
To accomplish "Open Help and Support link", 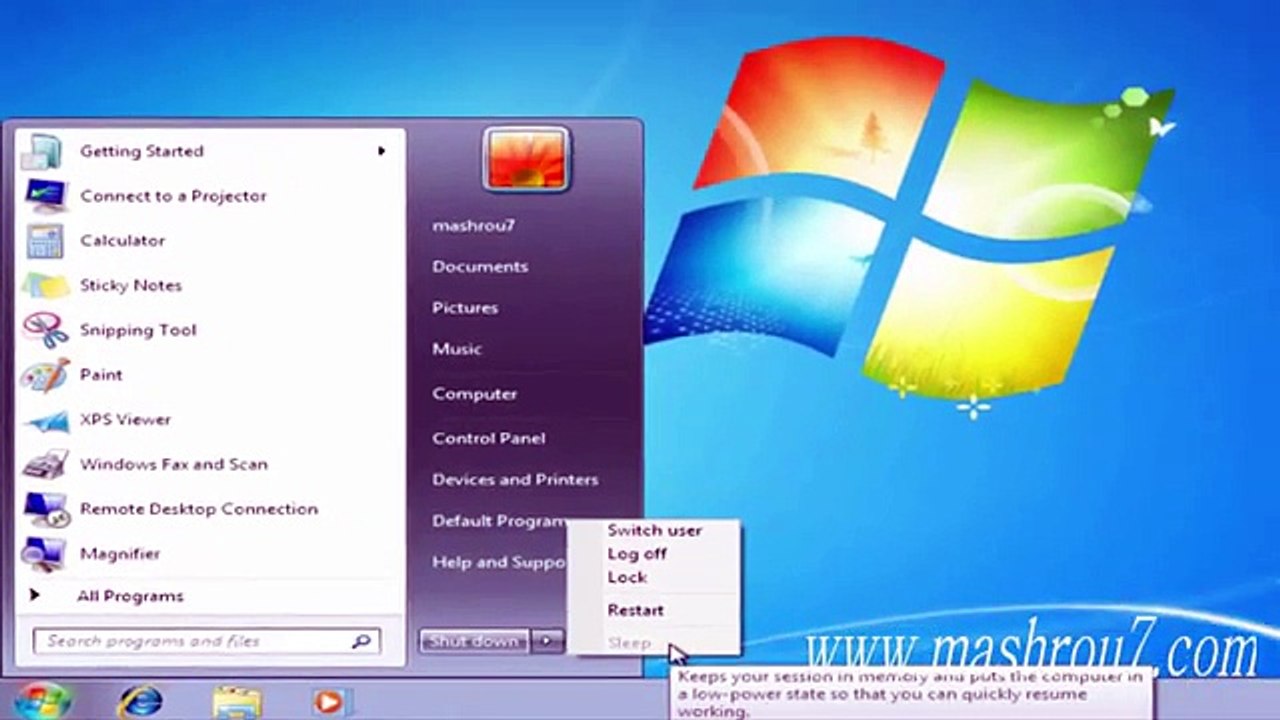I will (x=499, y=562).
